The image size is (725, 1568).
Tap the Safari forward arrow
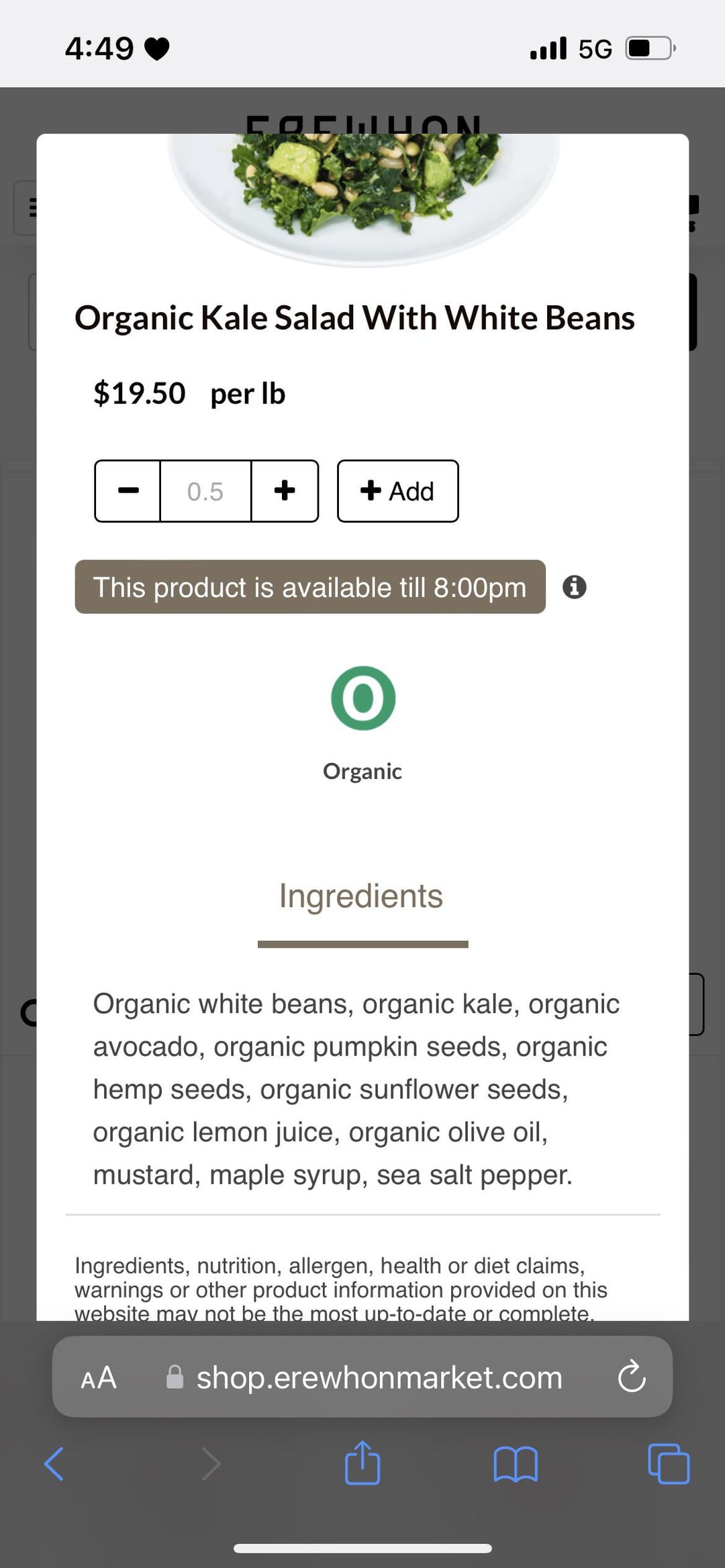pyautogui.click(x=211, y=1463)
